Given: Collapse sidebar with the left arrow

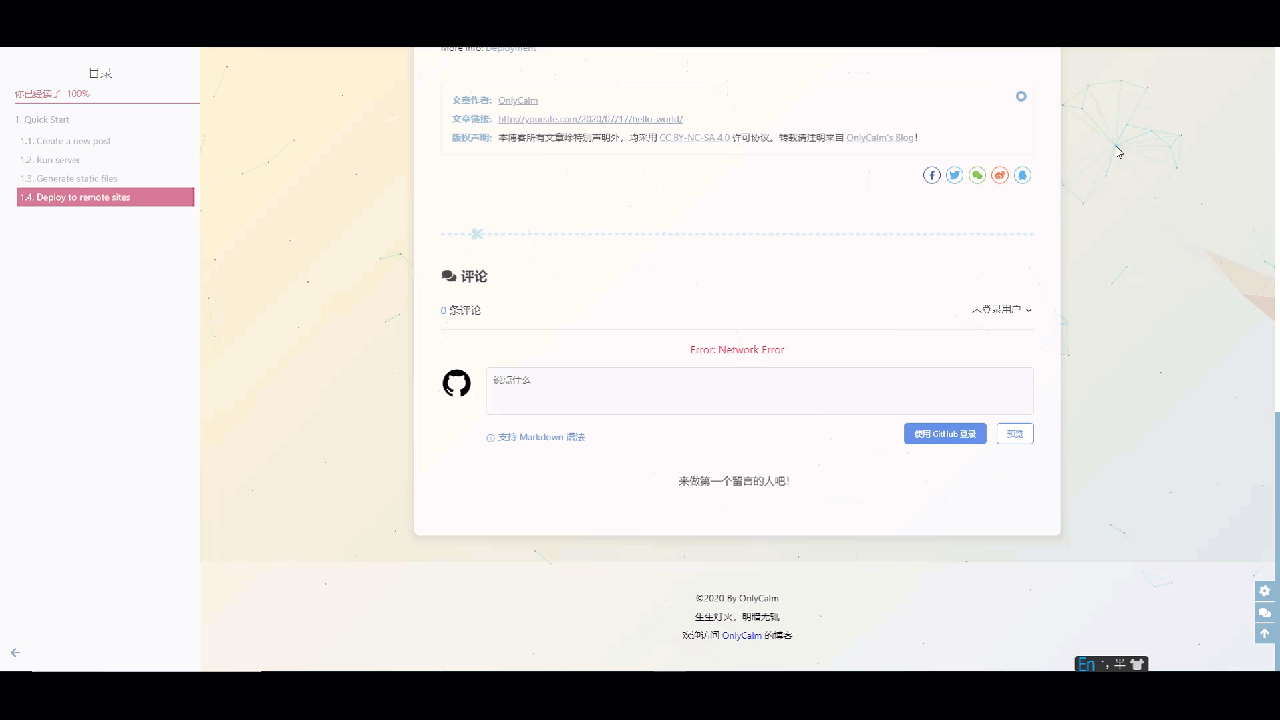Looking at the screenshot, I should [x=15, y=653].
